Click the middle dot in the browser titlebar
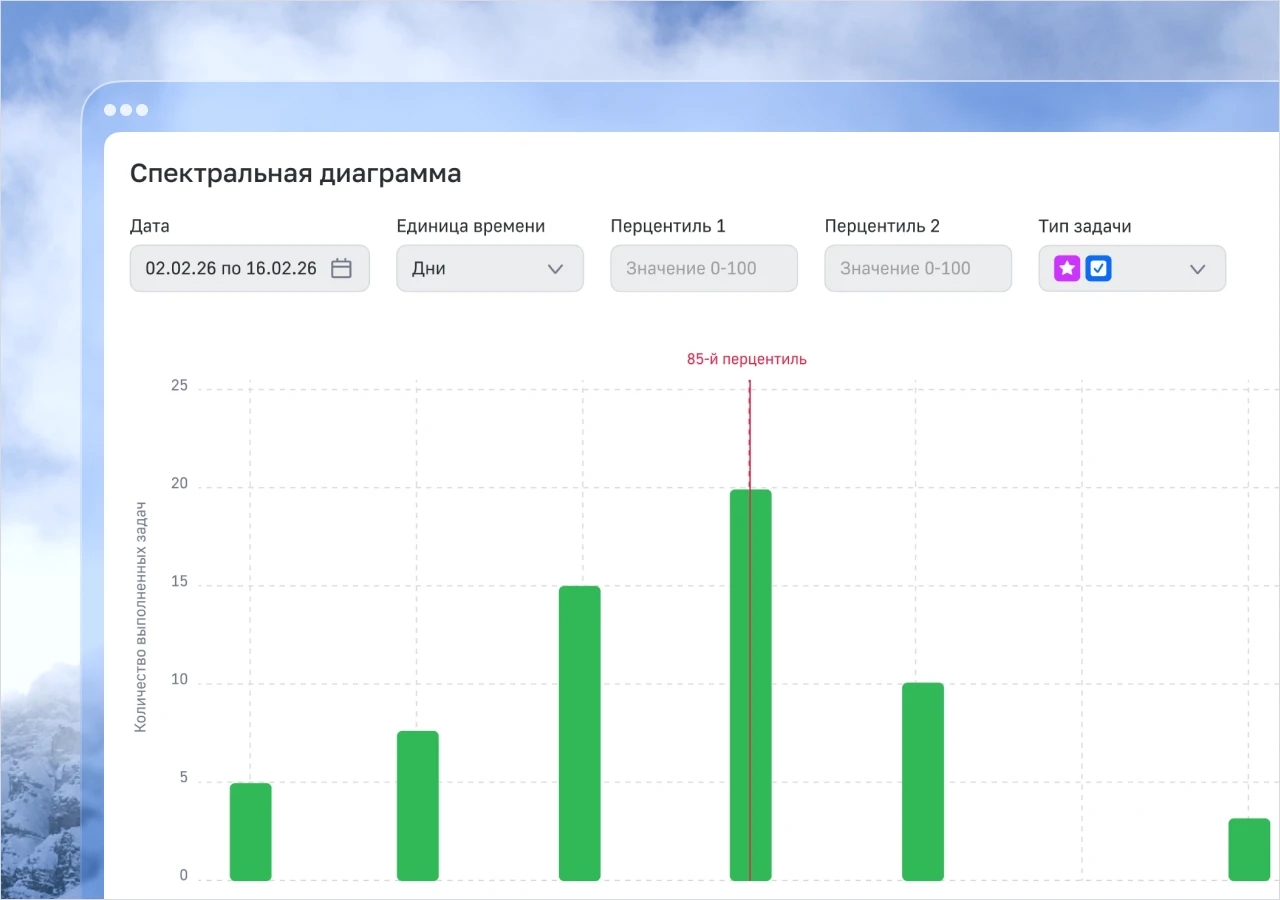This screenshot has height=900, width=1280. (126, 110)
